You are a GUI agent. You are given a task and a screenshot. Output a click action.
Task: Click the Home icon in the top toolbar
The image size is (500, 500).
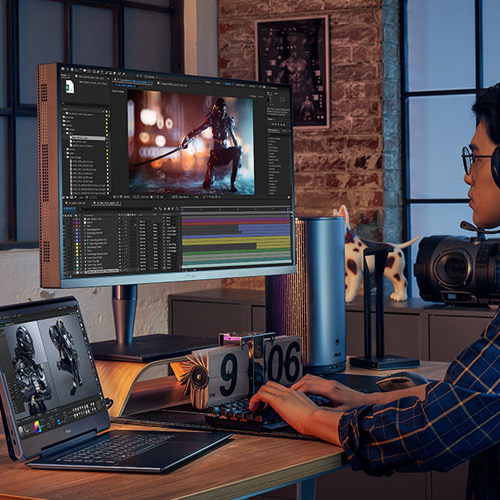click(62, 69)
